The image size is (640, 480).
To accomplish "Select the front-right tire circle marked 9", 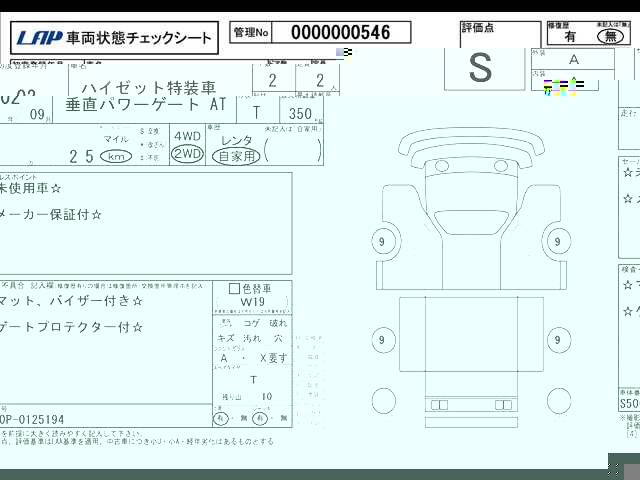I will 558,241.
